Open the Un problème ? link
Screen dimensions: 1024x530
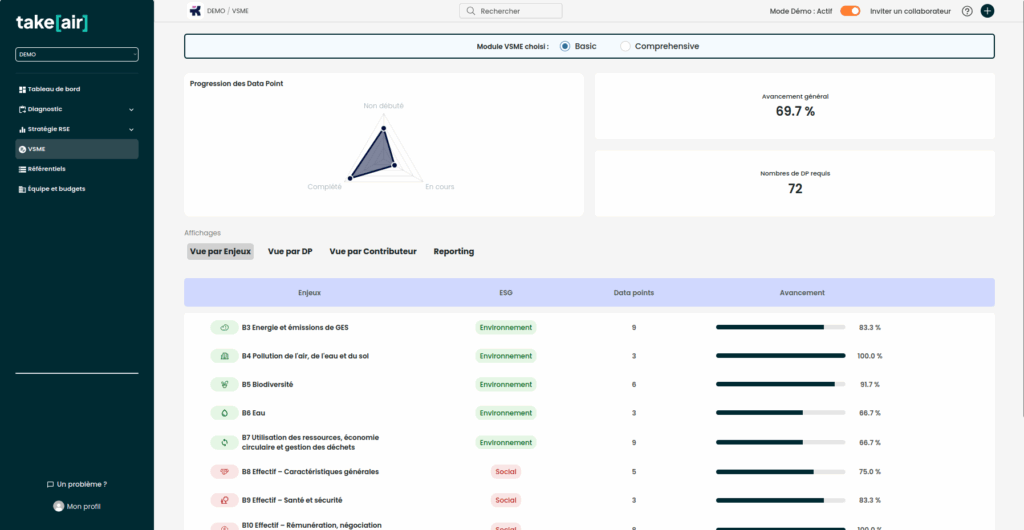pos(77,484)
